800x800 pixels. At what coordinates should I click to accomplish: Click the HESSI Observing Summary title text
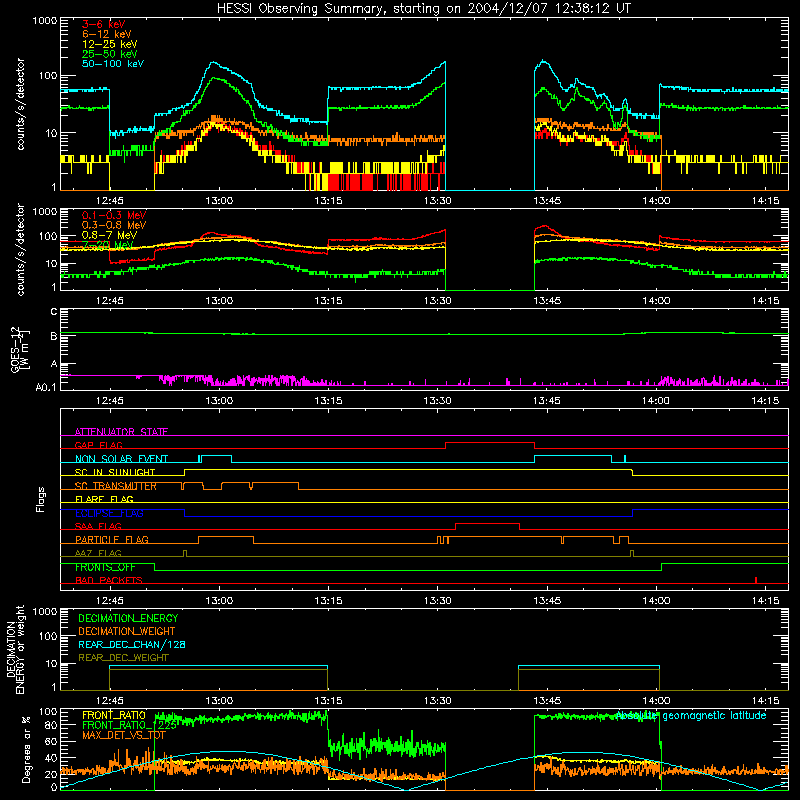point(424,9)
